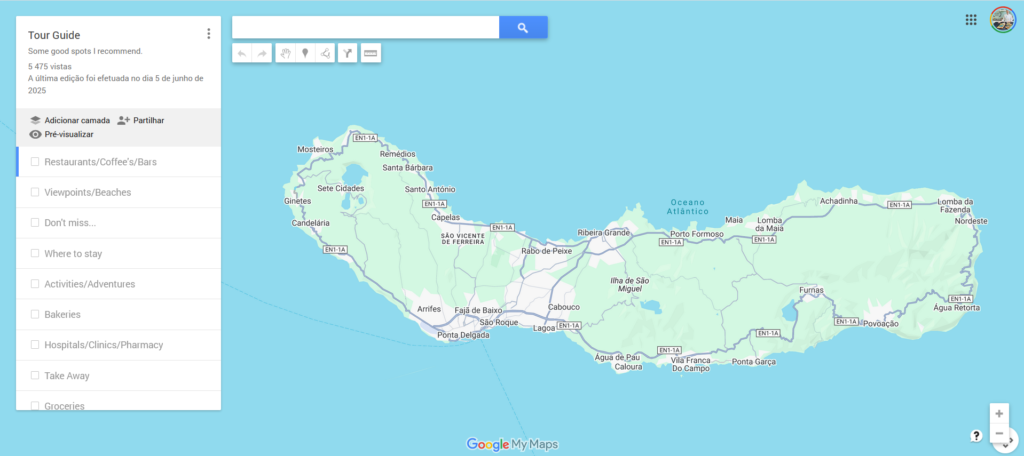Select the Activities/Adventures layer
This screenshot has width=1024, height=456.
click(89, 284)
